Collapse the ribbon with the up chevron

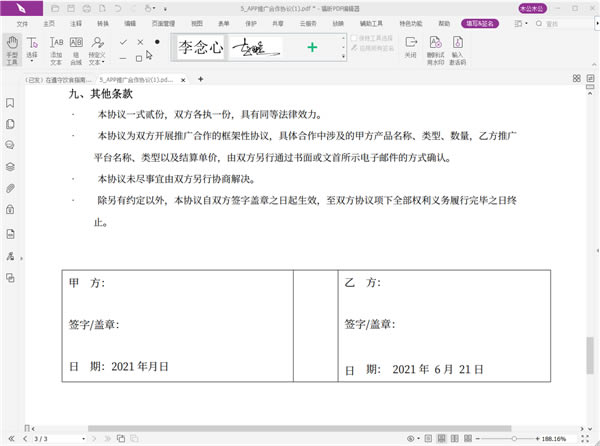pyautogui.click(x=594, y=64)
